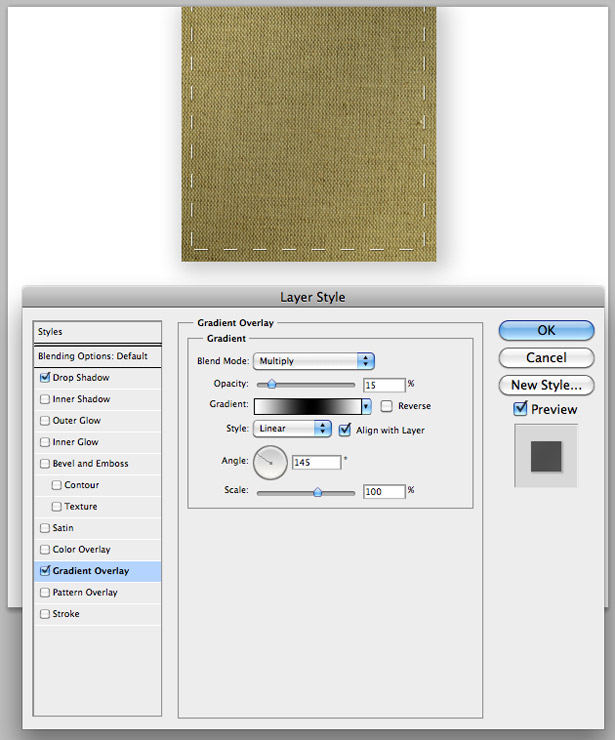Open the Blend Mode Multiply dropdown

click(x=314, y=361)
